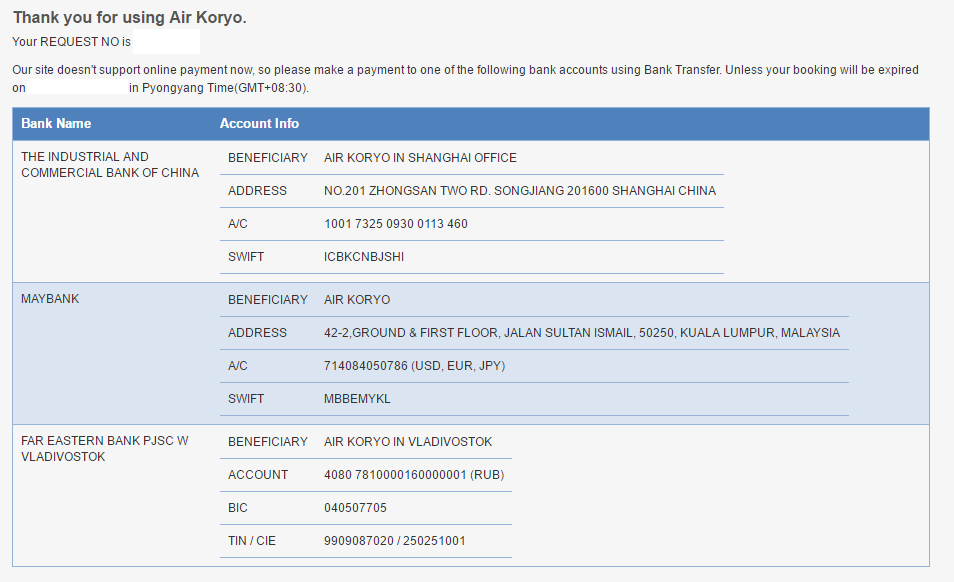Select account '714084050786 (USD, EUR, JPY)'
954x582 pixels.
(x=414, y=365)
